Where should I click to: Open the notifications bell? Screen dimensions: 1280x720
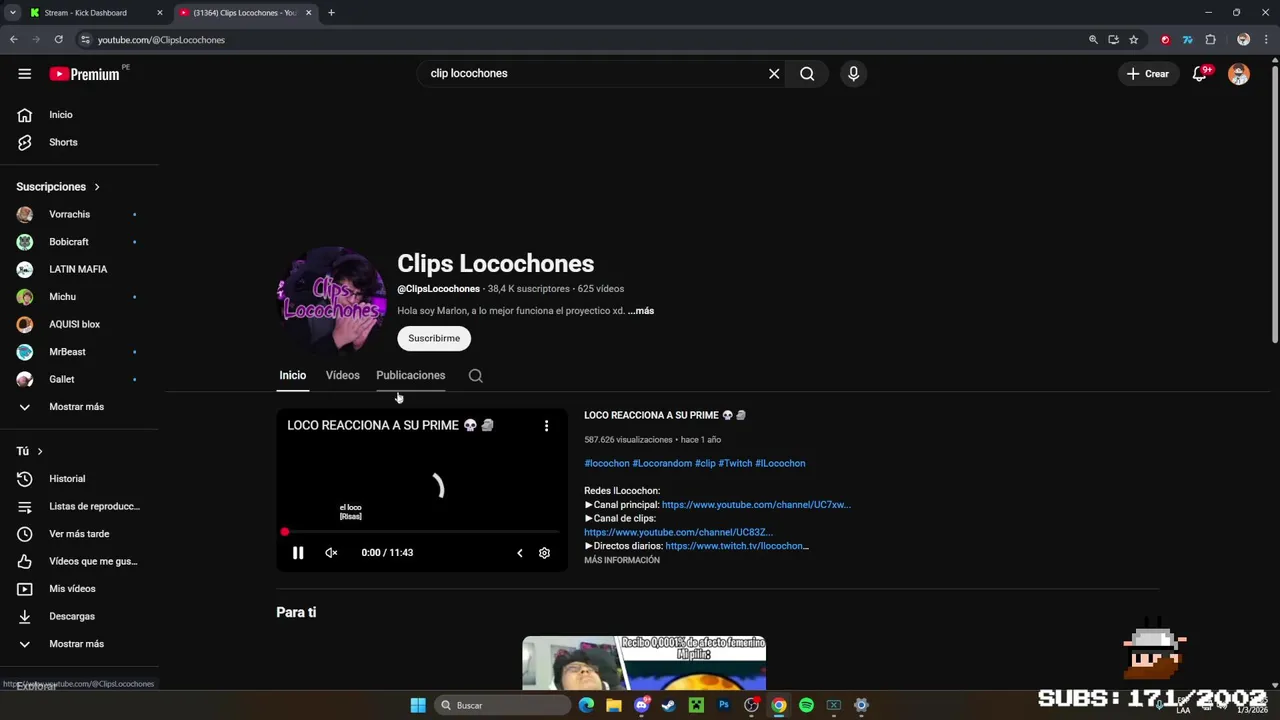(1200, 74)
